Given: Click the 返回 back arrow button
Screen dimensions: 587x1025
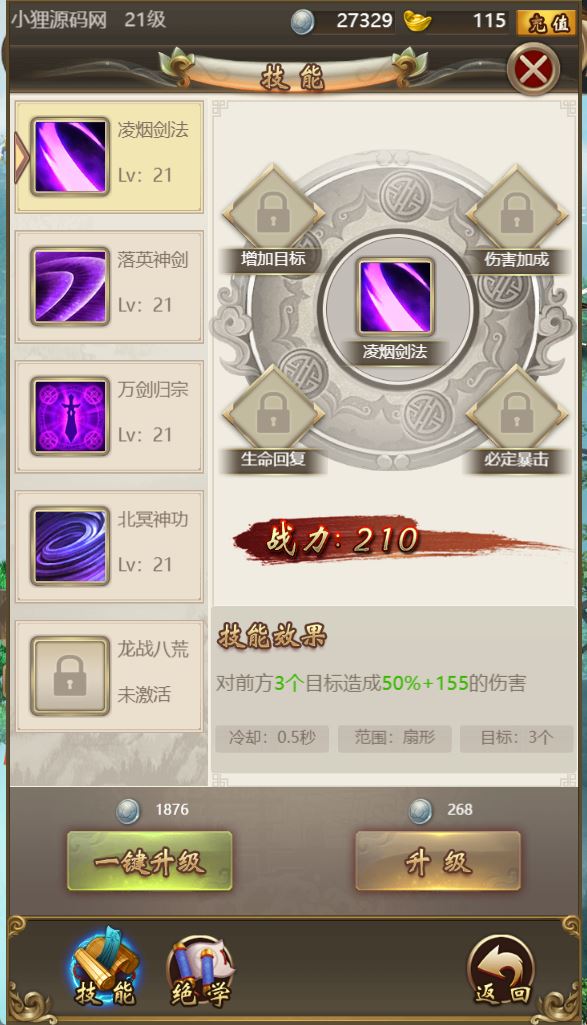Looking at the screenshot, I should (x=501, y=969).
